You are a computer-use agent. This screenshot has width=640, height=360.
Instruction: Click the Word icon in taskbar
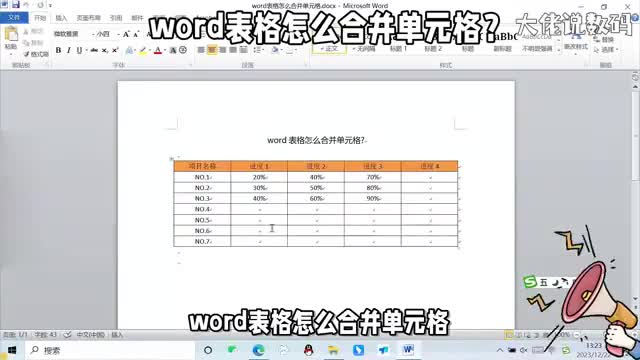(408, 350)
